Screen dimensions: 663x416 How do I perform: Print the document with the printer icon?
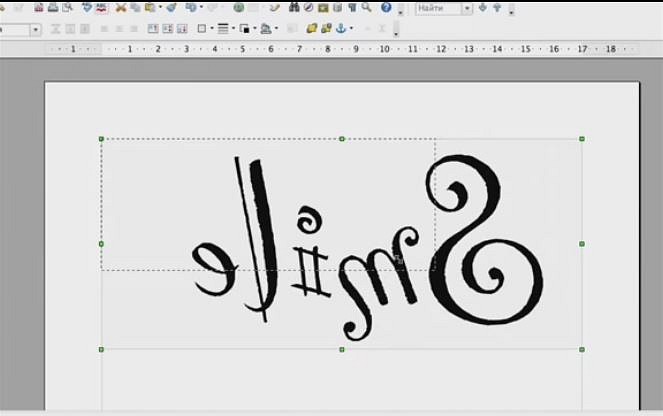coord(53,7)
